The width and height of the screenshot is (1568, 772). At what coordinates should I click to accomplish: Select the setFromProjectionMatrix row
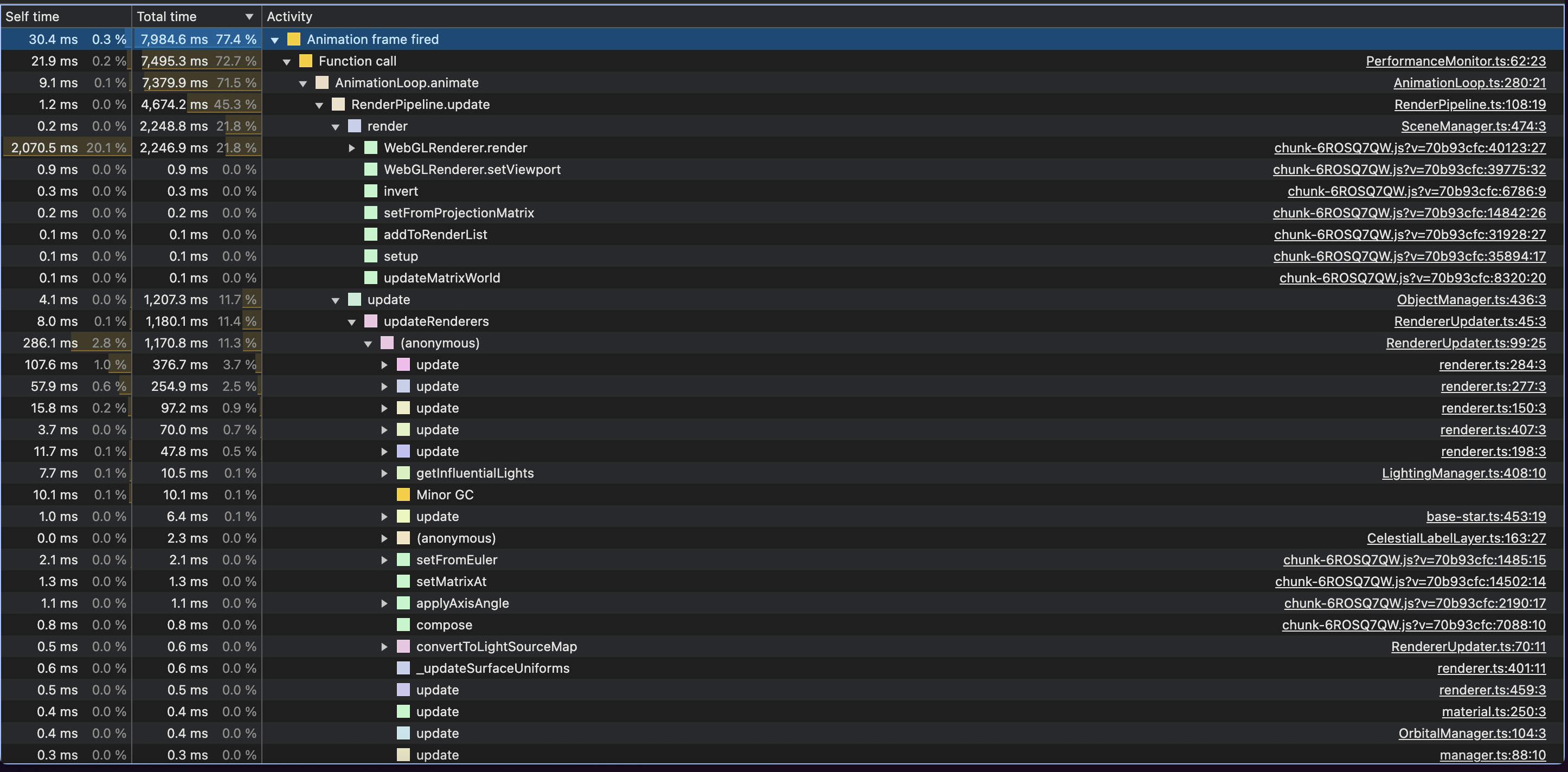(783, 213)
